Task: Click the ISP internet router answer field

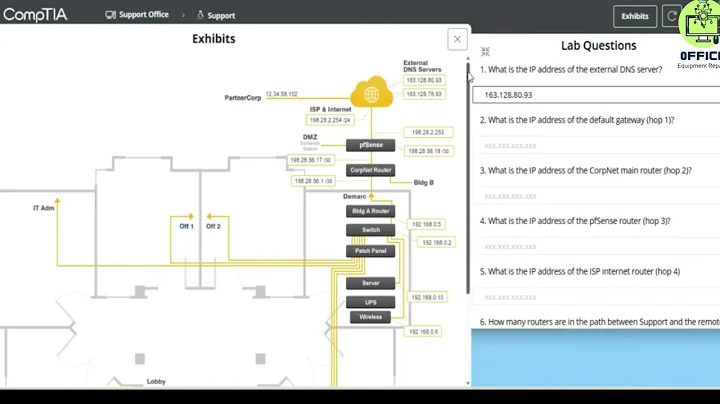Action: [596, 297]
